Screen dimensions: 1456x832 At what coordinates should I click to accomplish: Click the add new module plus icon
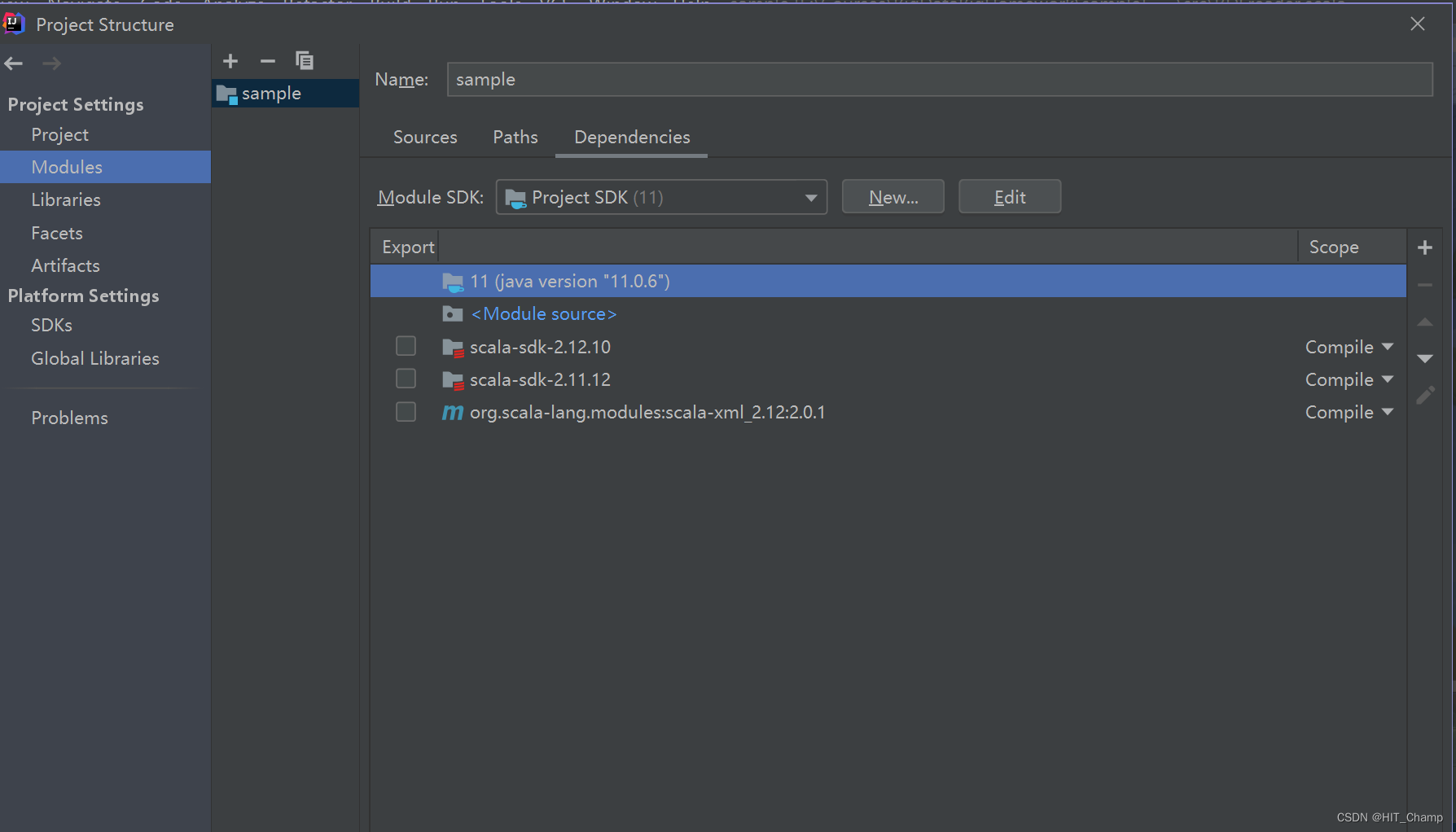point(230,60)
